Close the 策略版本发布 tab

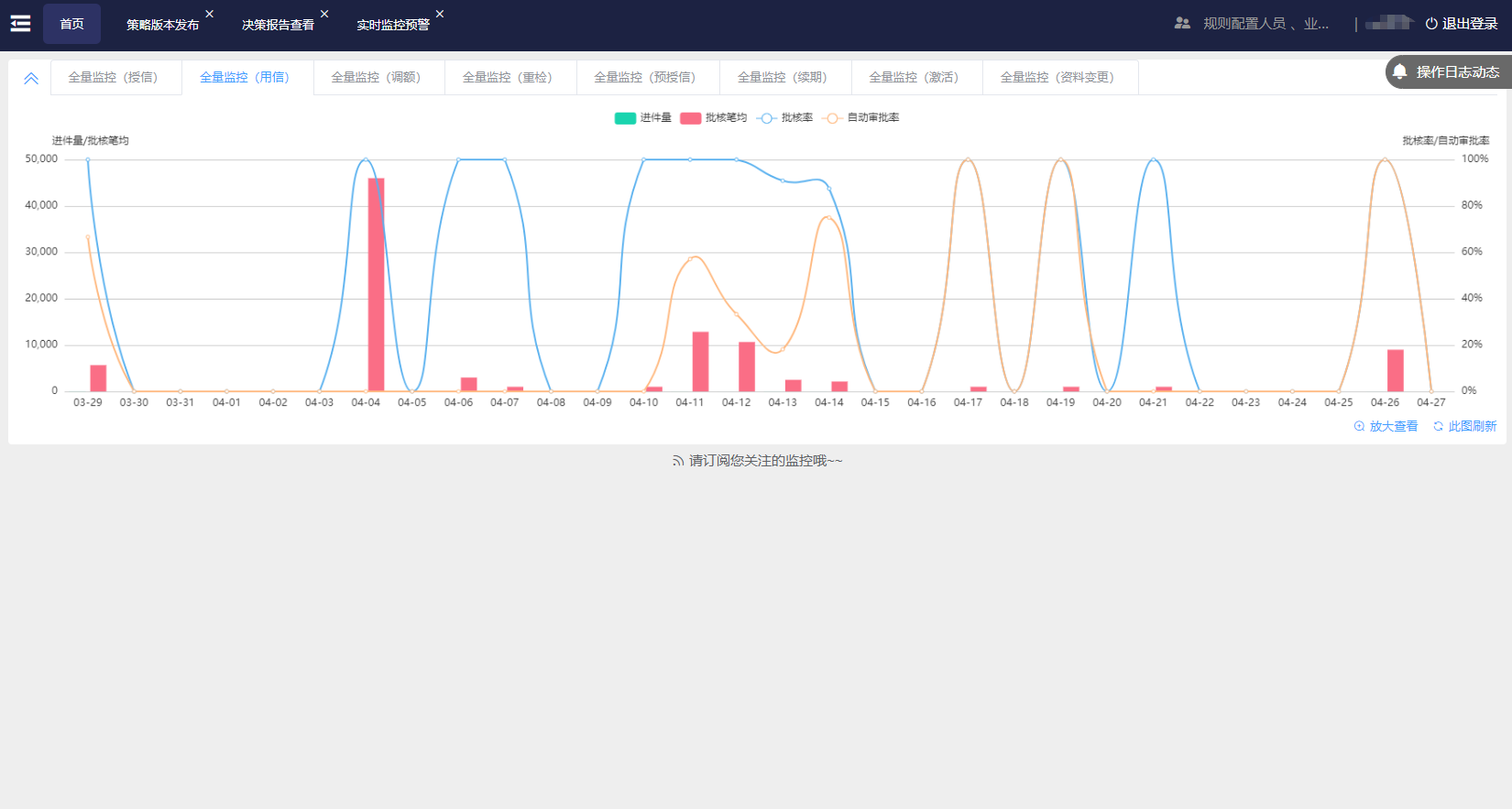click(x=210, y=14)
